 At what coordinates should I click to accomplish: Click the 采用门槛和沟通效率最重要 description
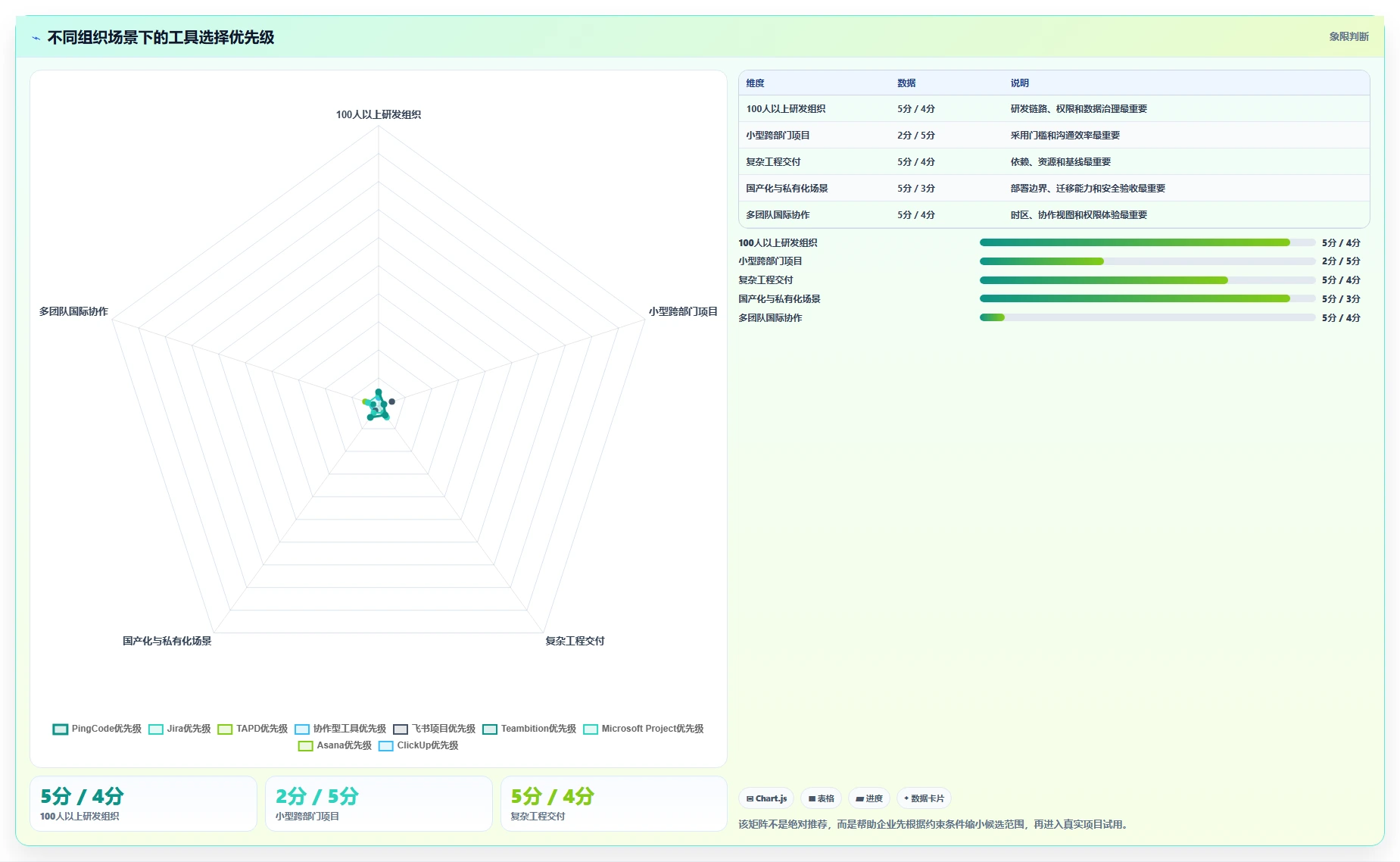pyautogui.click(x=1065, y=136)
